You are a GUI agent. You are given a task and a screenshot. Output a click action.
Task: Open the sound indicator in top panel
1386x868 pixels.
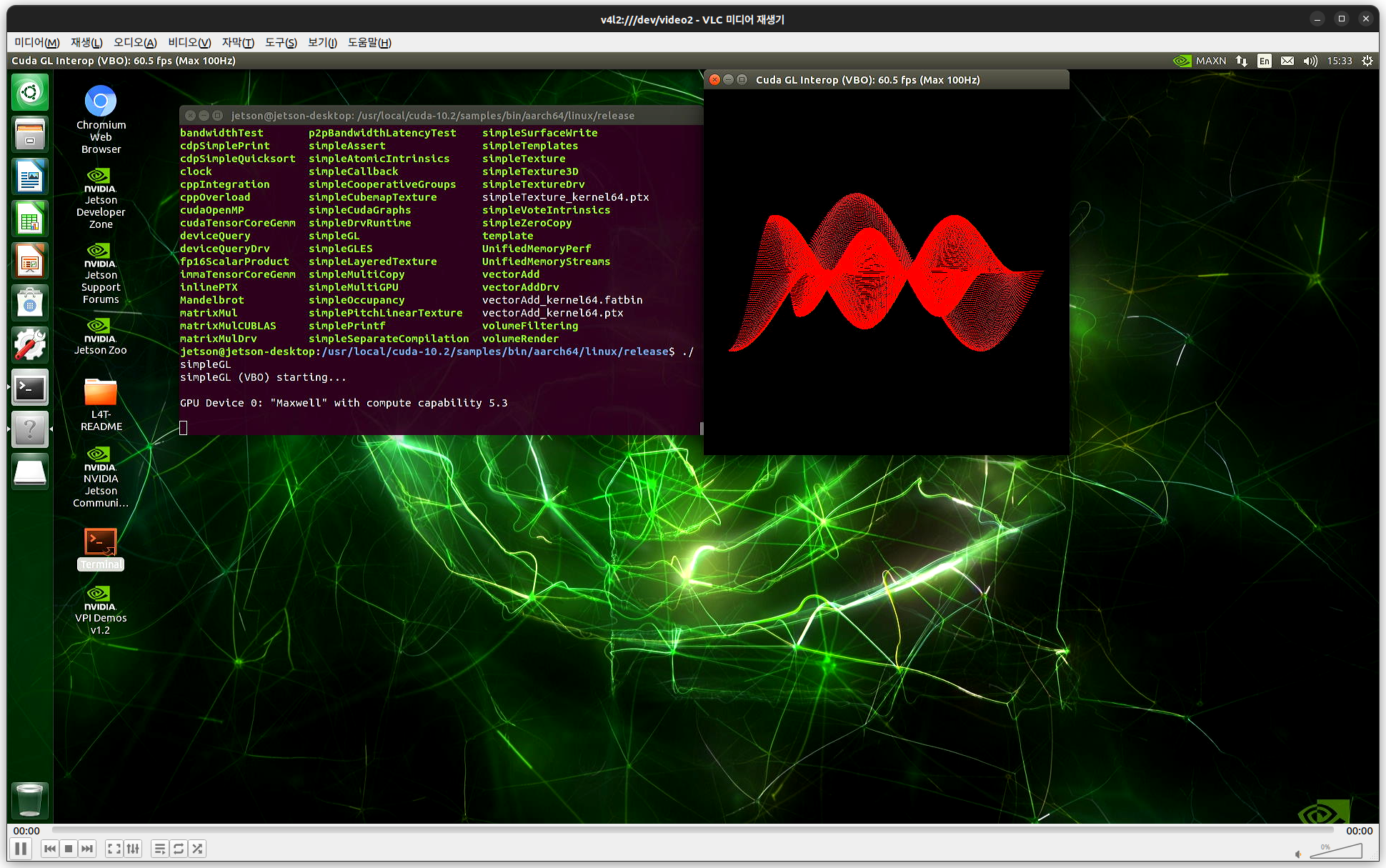tap(1310, 61)
